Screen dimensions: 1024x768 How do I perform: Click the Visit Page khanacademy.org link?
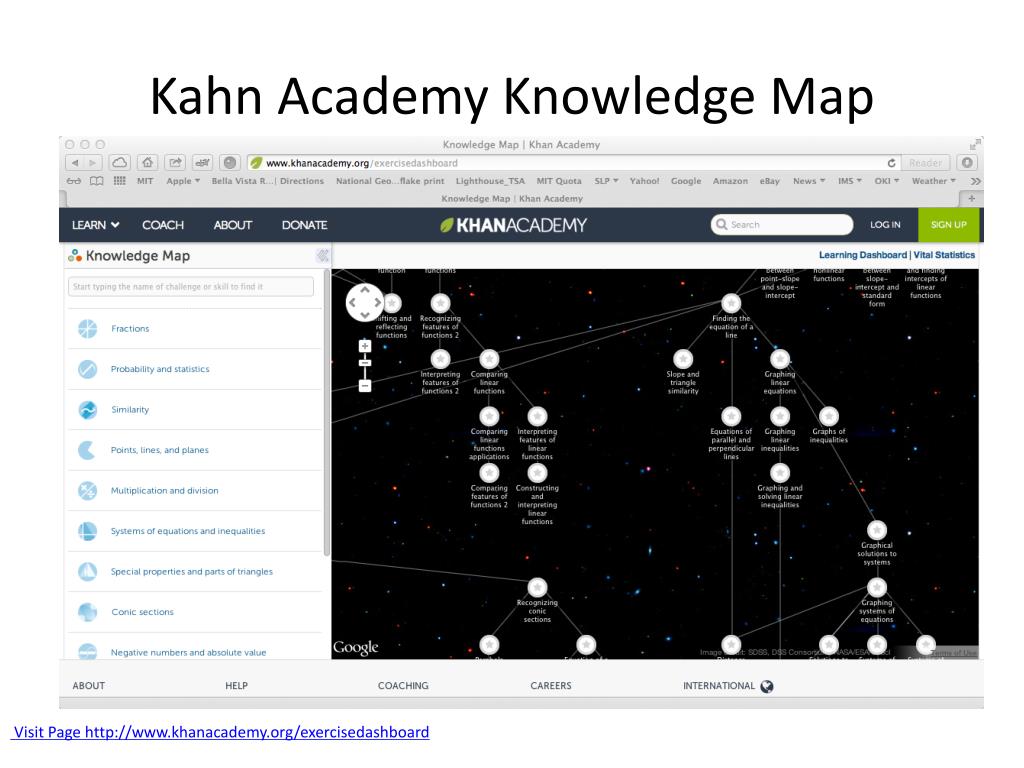(221, 732)
